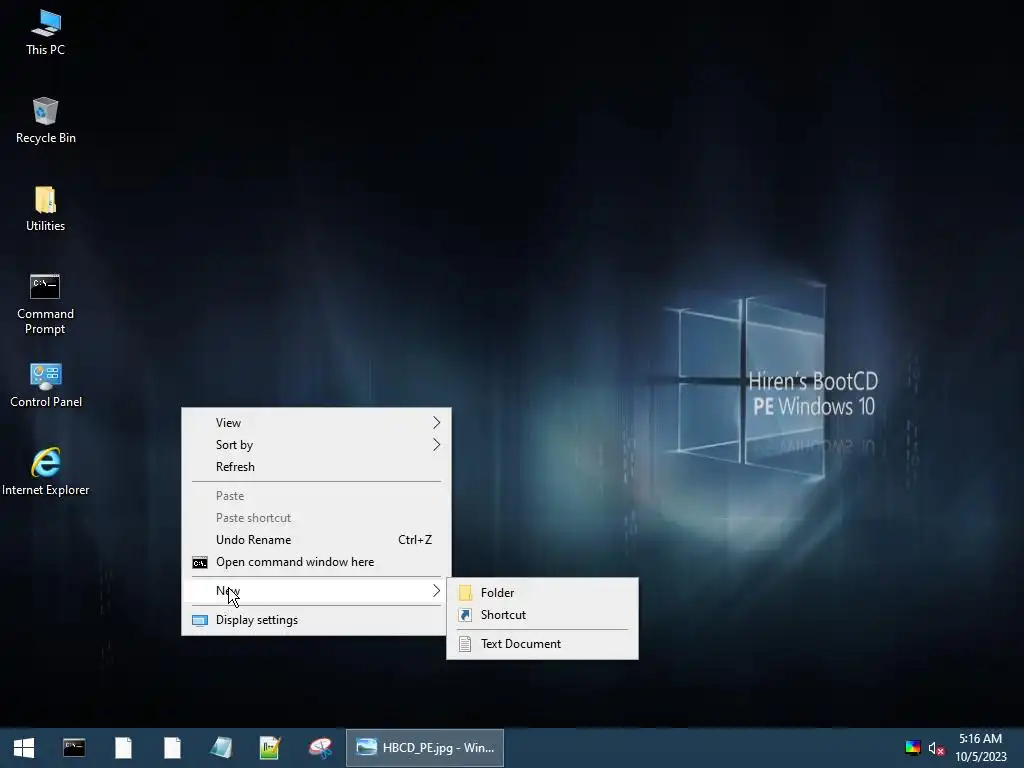Click the Shortcut icon in the New submenu

(465, 615)
